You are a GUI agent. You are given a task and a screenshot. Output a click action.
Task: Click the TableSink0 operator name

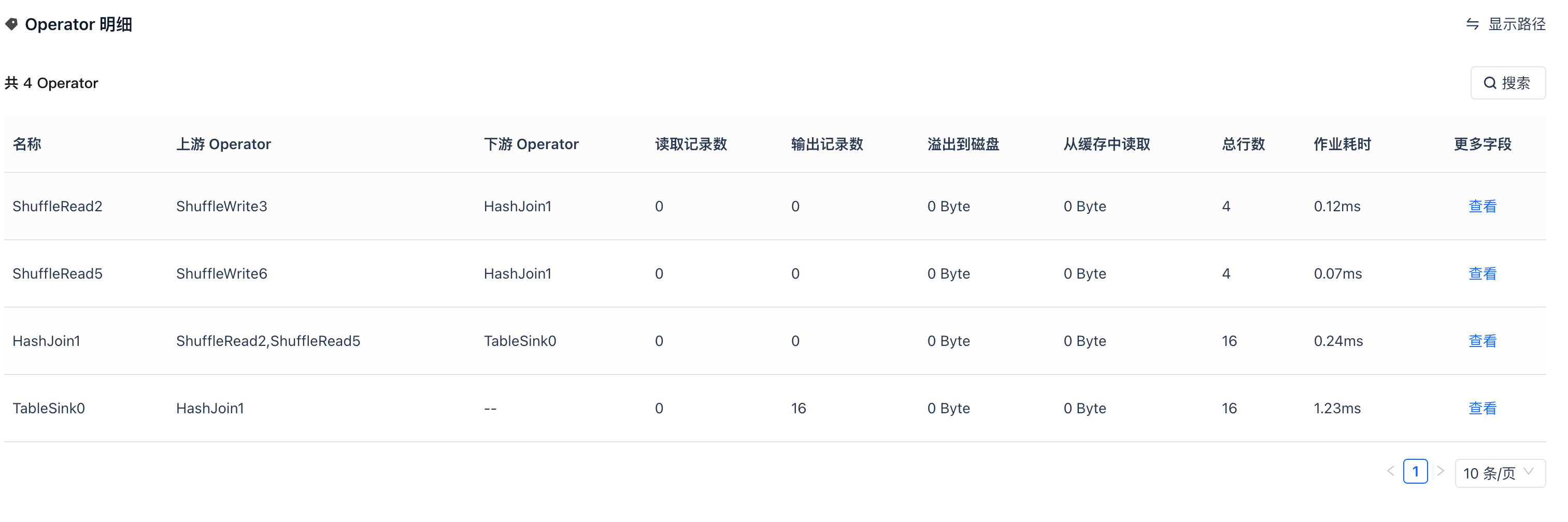[x=49, y=408]
